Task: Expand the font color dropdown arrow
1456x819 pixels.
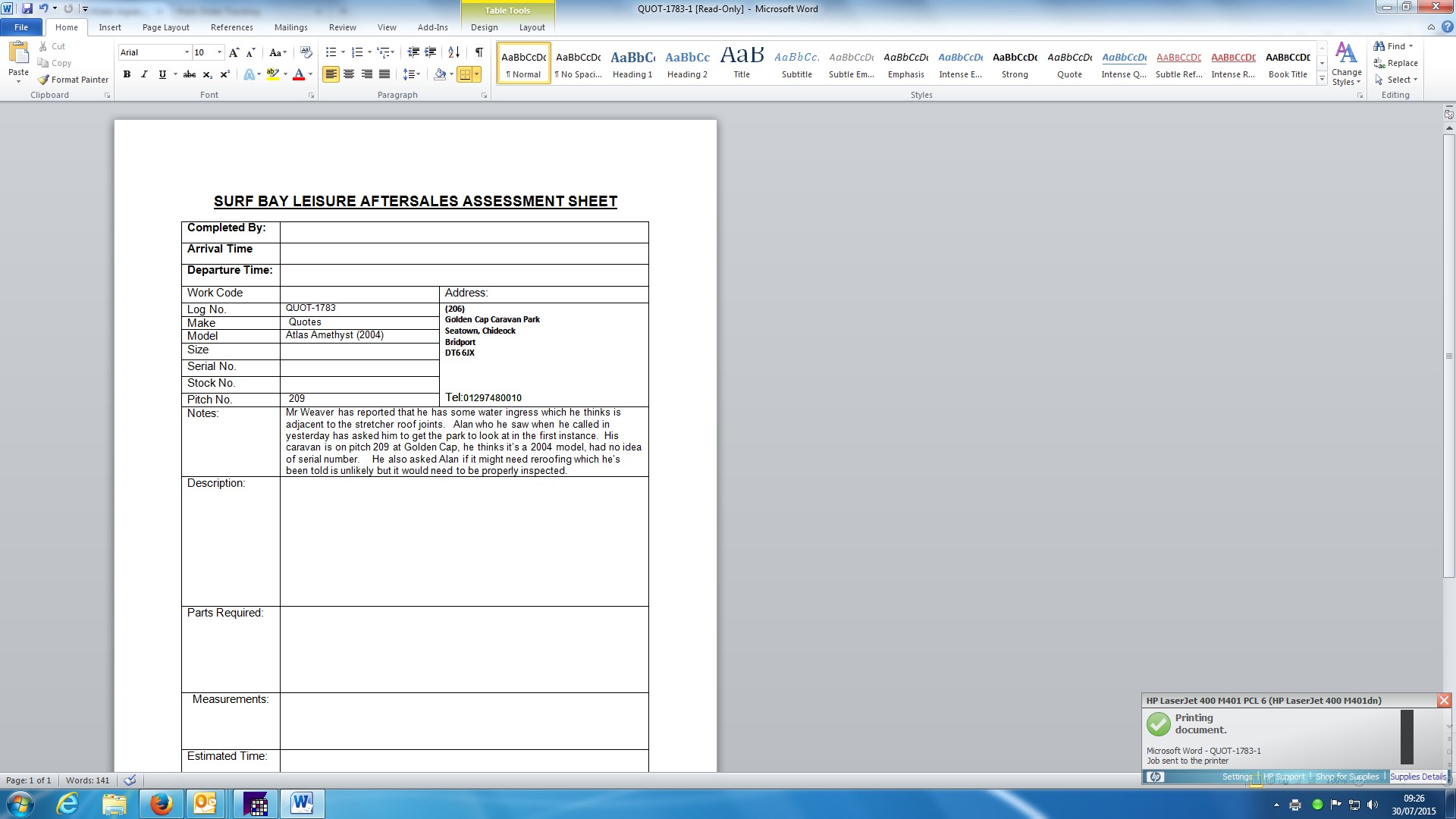Action: pyautogui.click(x=311, y=74)
